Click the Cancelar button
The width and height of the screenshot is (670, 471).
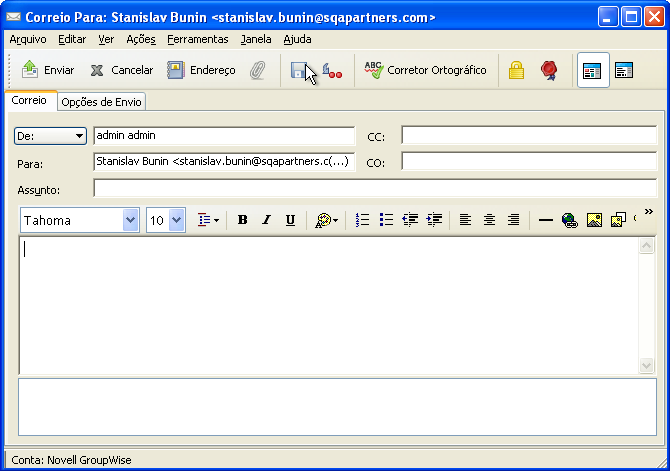pyautogui.click(x=121, y=70)
